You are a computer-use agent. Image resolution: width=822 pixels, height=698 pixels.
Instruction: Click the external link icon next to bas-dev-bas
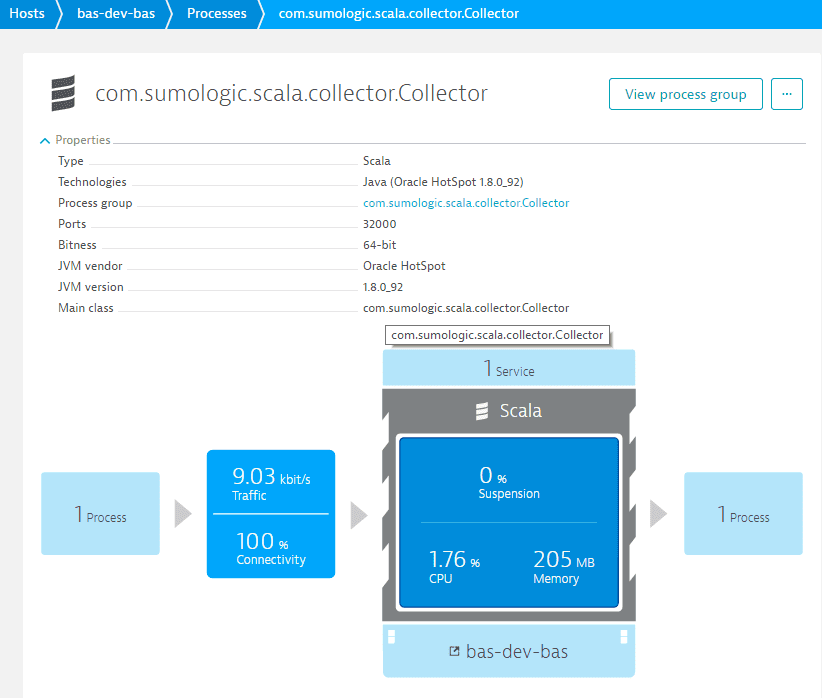455,651
